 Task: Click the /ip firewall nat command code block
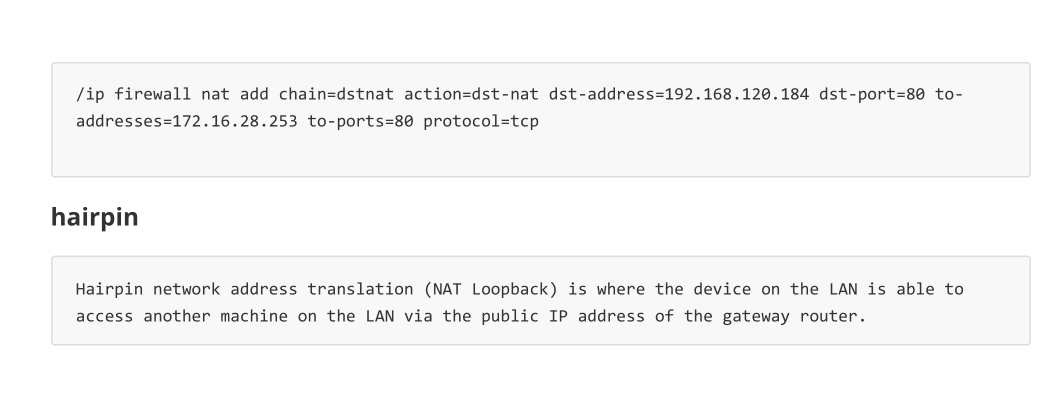point(541,120)
